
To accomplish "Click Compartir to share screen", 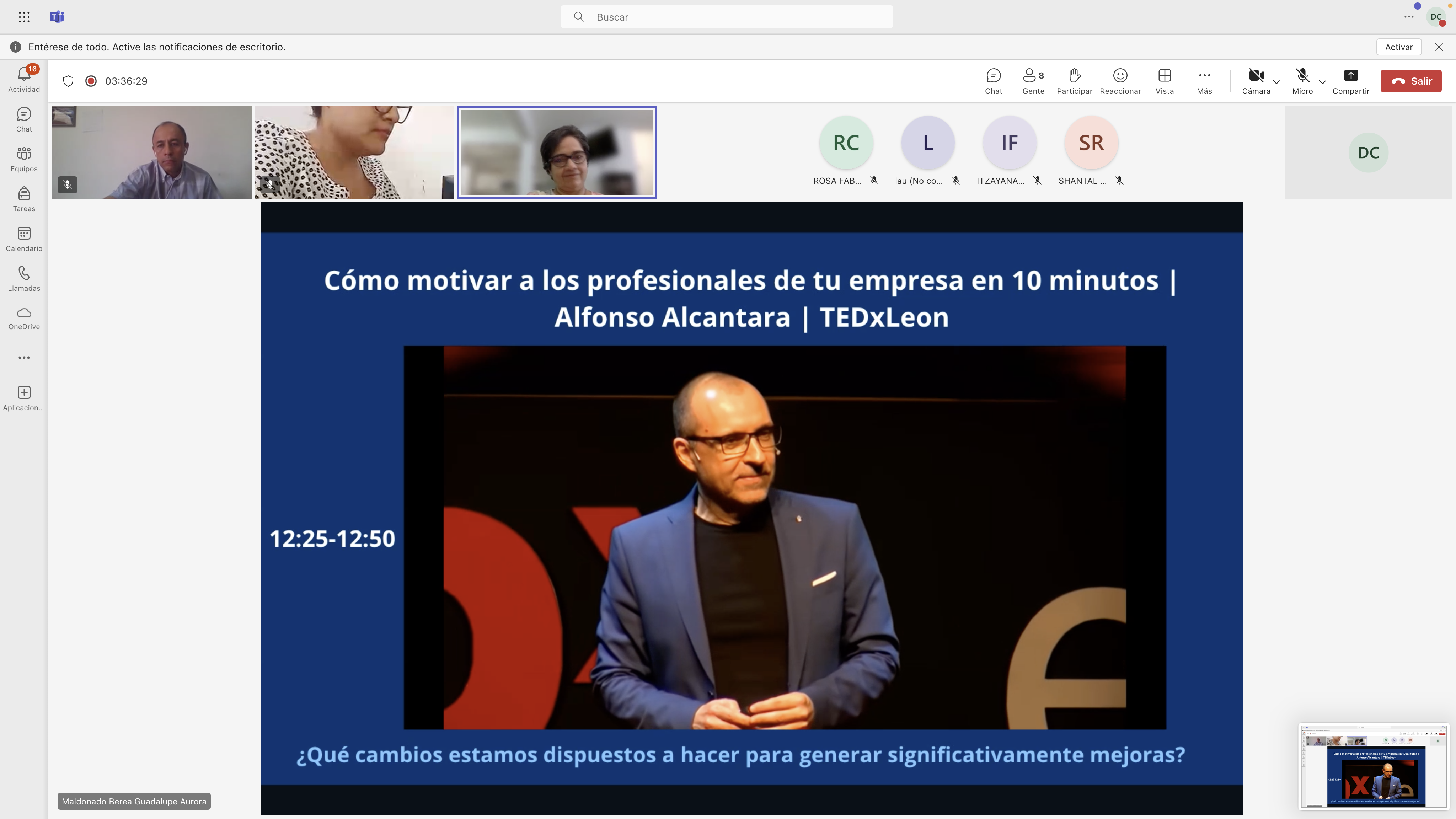I will pos(1351,81).
